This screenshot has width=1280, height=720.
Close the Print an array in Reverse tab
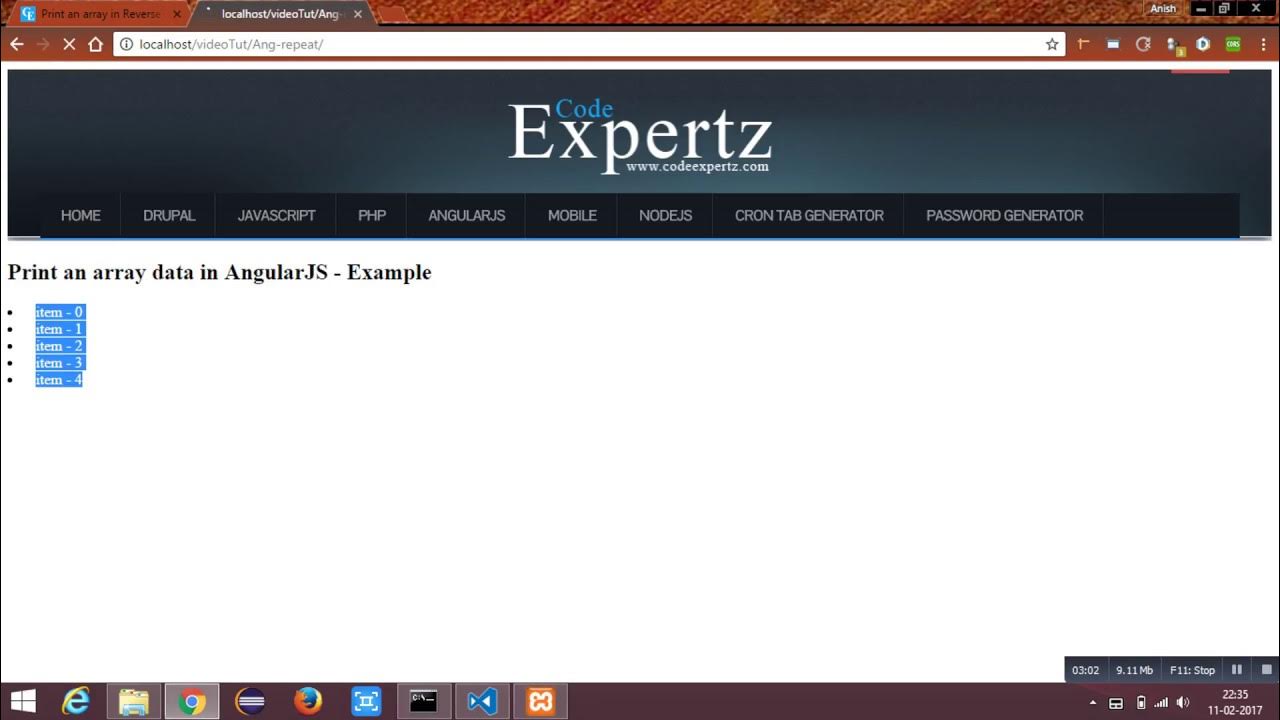point(175,14)
